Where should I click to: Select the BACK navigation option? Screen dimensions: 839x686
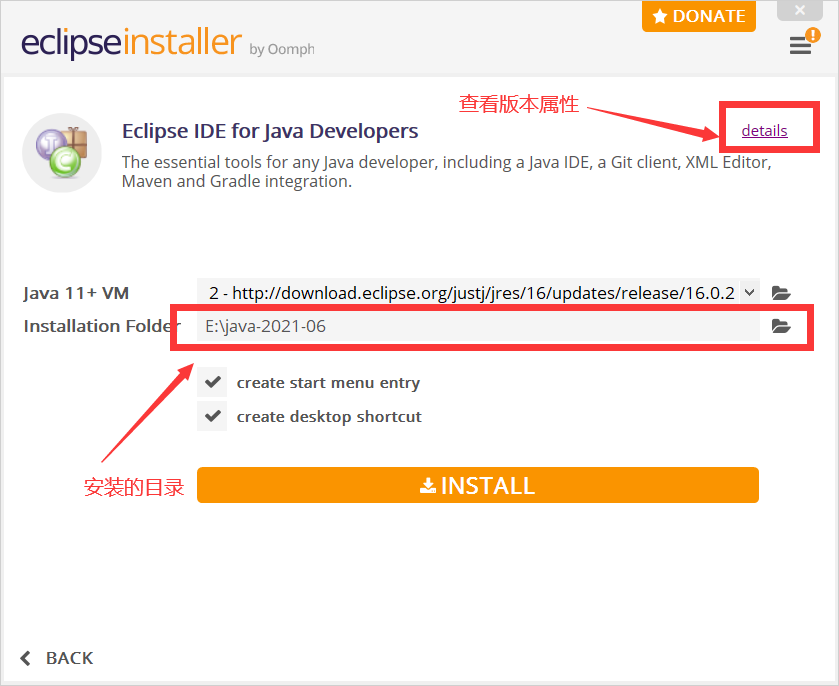click(x=68, y=658)
